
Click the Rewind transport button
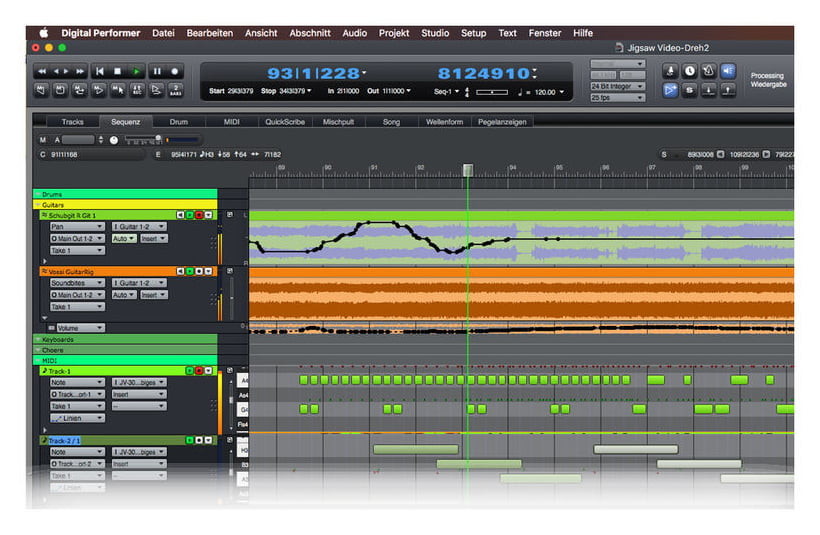(x=42, y=71)
